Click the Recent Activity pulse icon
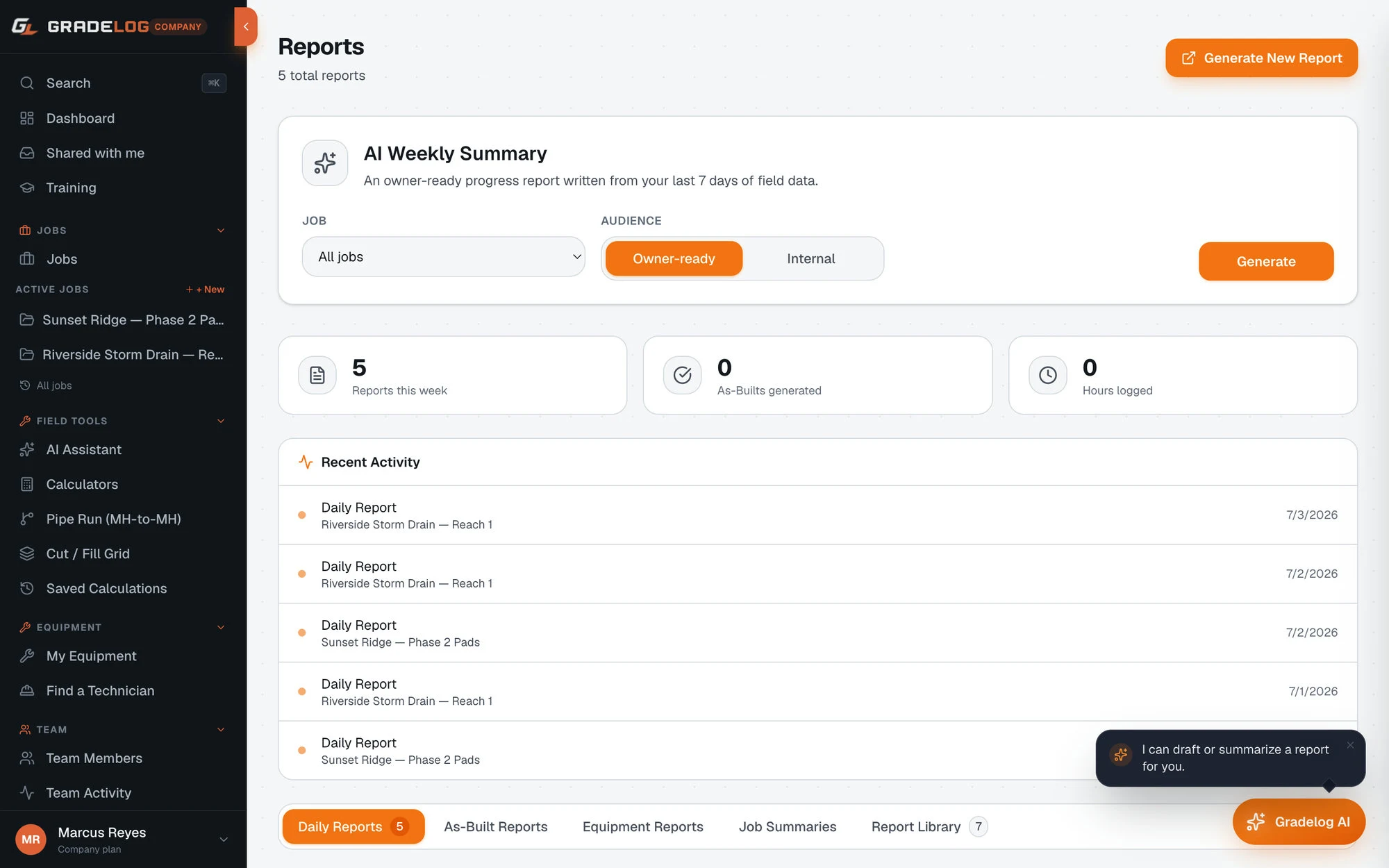The image size is (1389, 868). point(306,462)
